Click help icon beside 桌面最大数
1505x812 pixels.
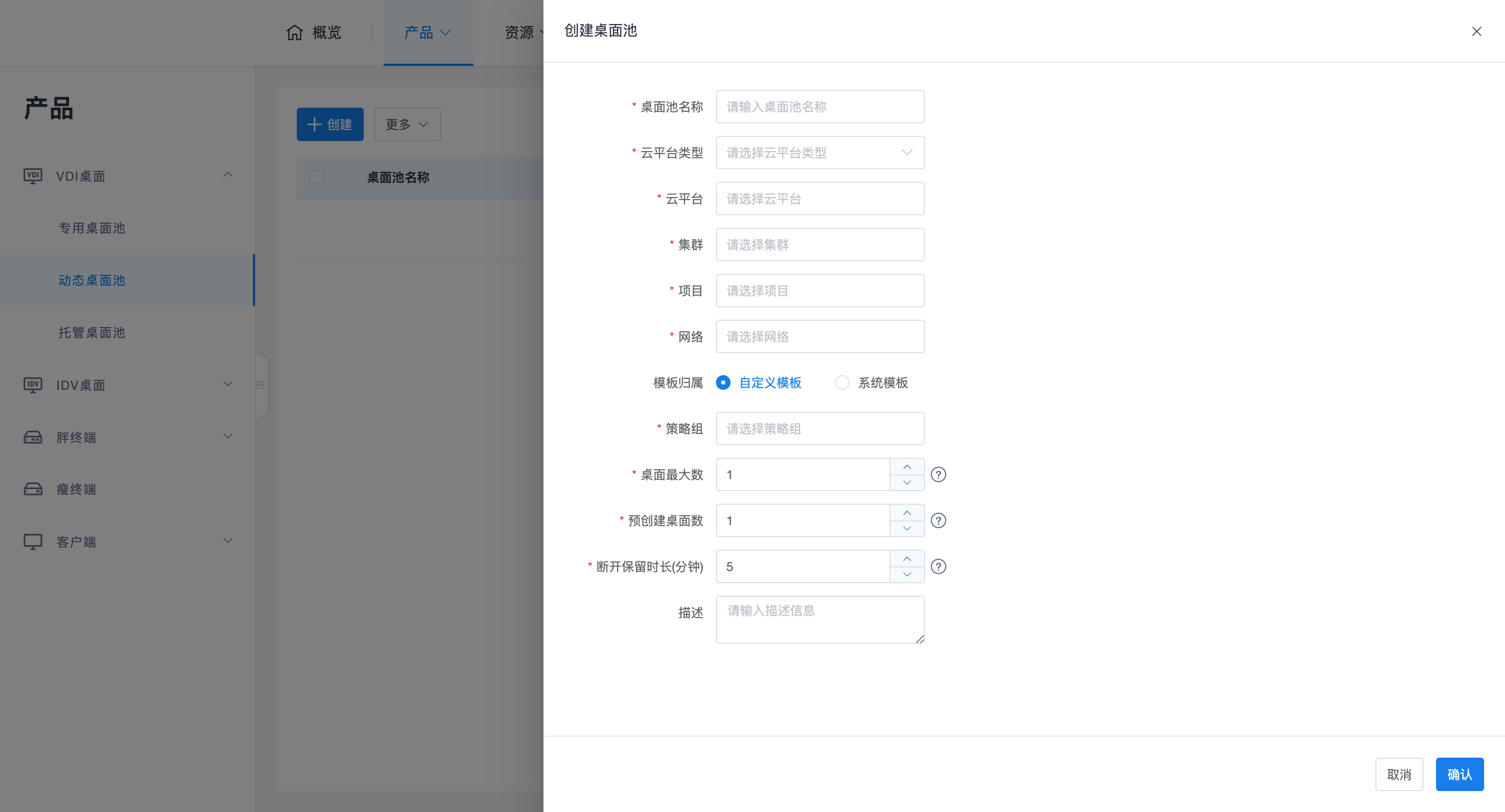939,474
